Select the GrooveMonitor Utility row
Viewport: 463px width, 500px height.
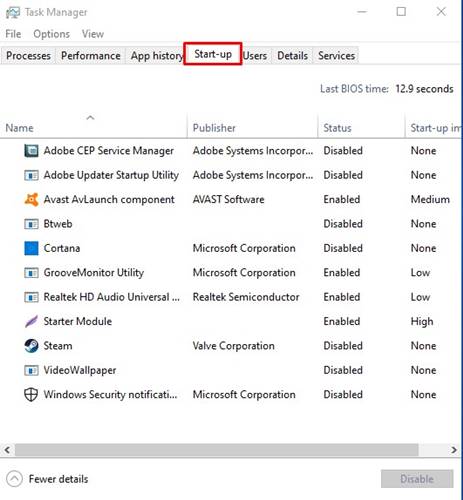tap(230, 273)
